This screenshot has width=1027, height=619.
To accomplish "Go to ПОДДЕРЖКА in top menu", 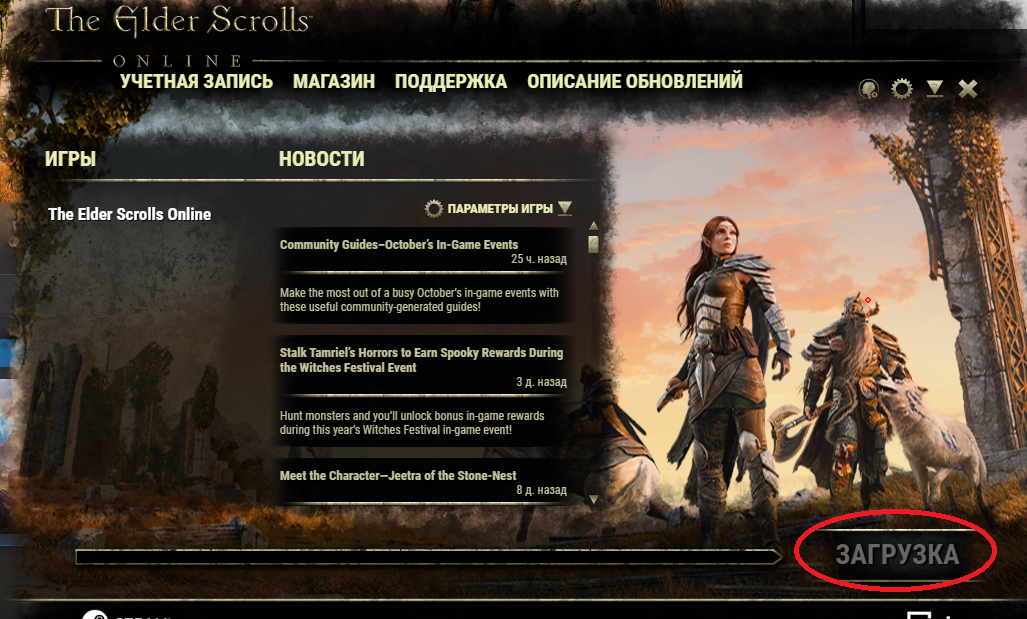I will [x=451, y=81].
